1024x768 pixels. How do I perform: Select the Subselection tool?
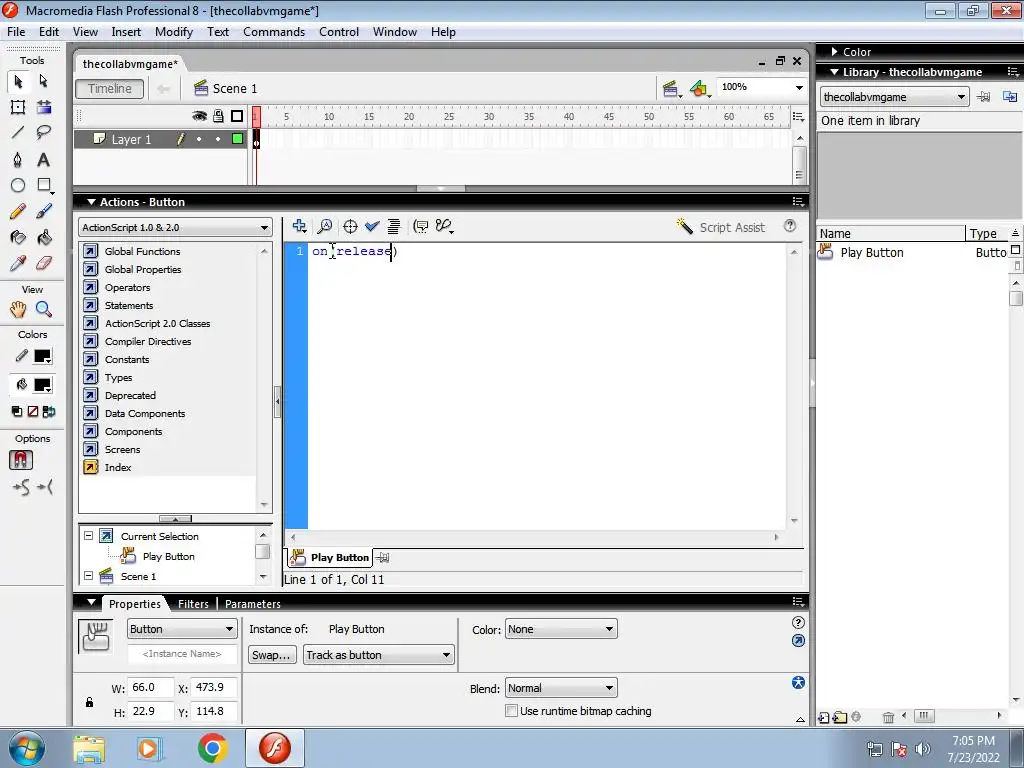pyautogui.click(x=44, y=81)
